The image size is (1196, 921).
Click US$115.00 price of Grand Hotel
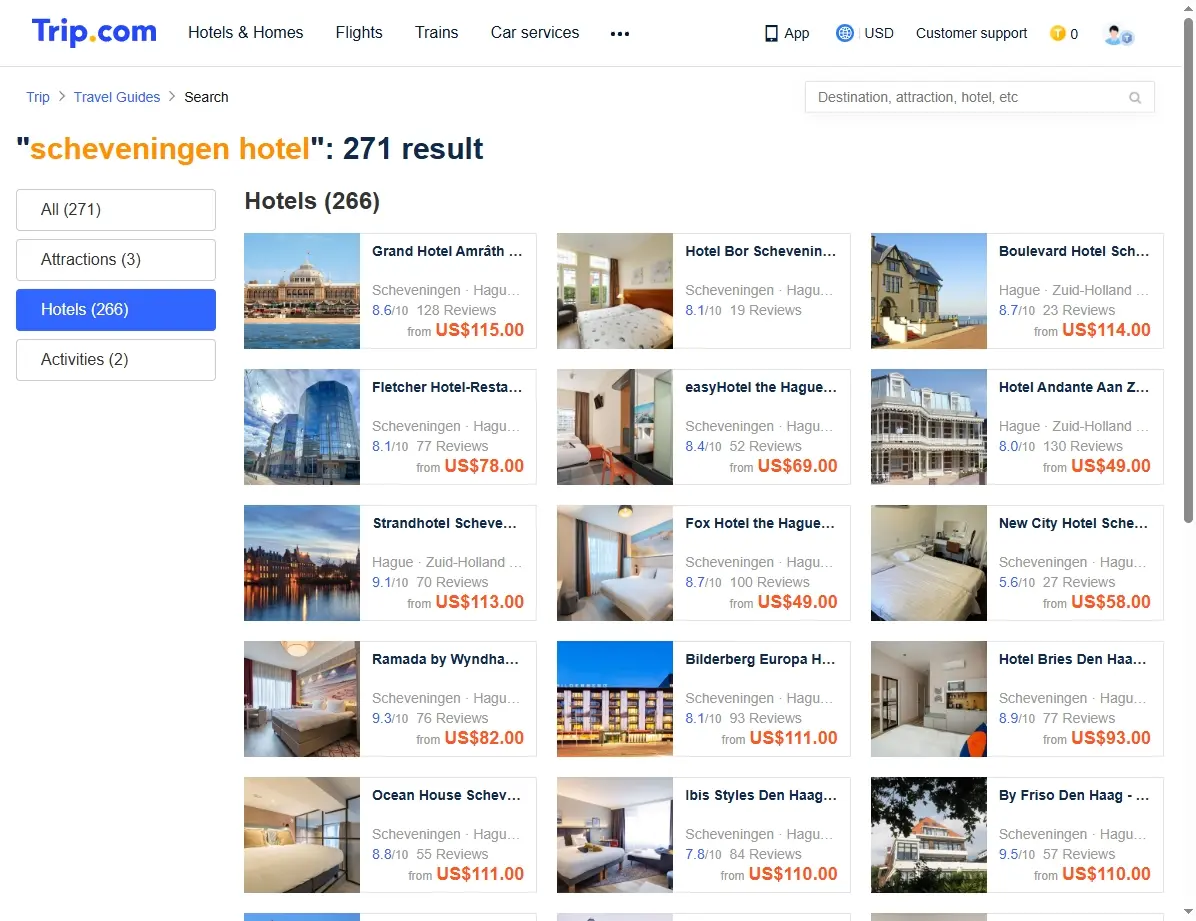(480, 330)
